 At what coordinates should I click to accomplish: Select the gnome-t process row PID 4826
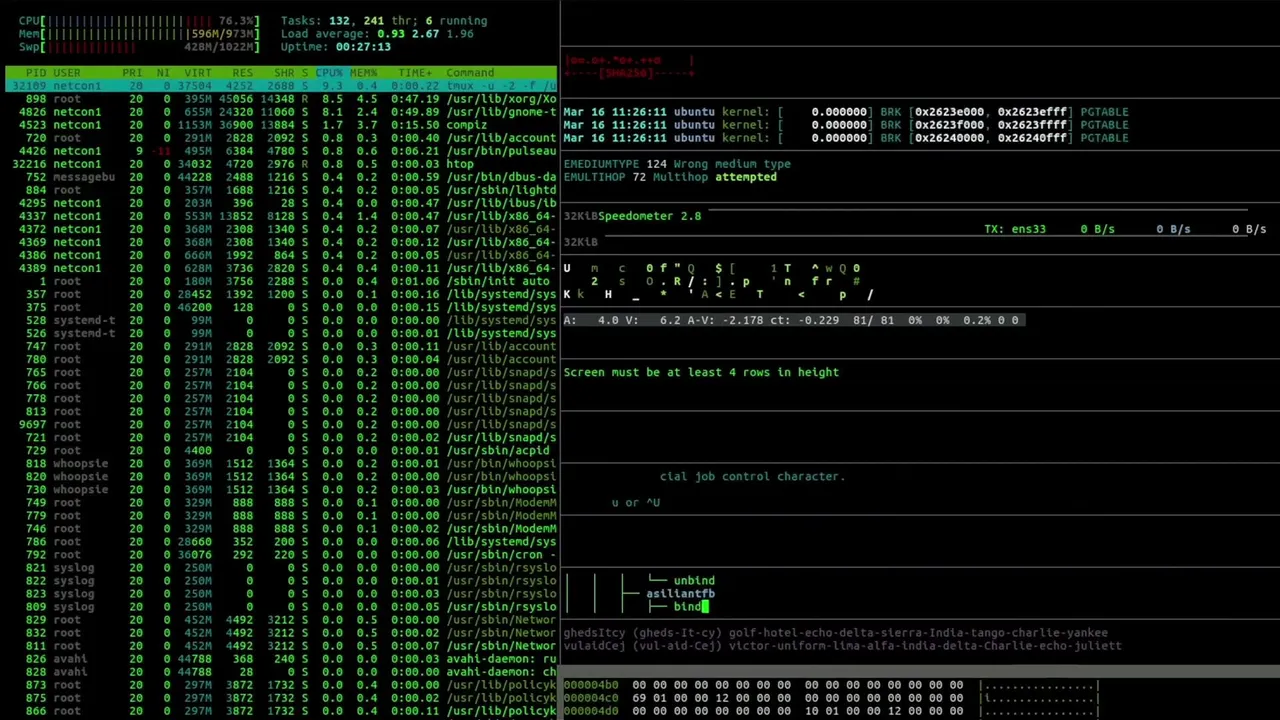pyautogui.click(x=281, y=112)
